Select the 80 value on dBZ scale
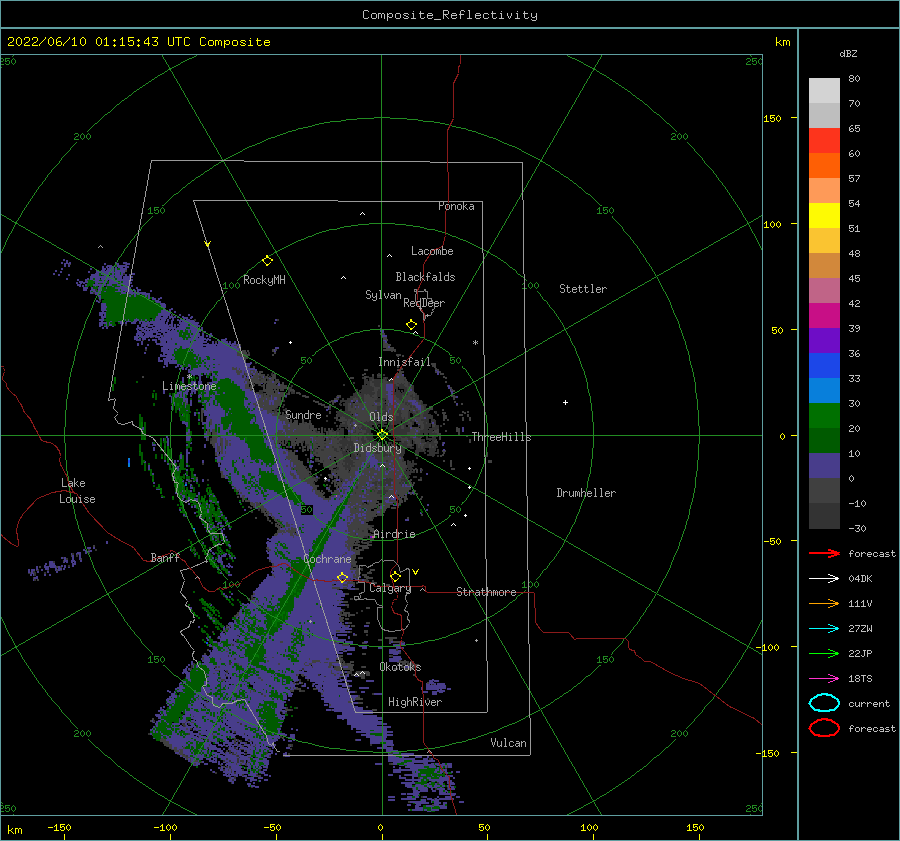 pos(854,78)
